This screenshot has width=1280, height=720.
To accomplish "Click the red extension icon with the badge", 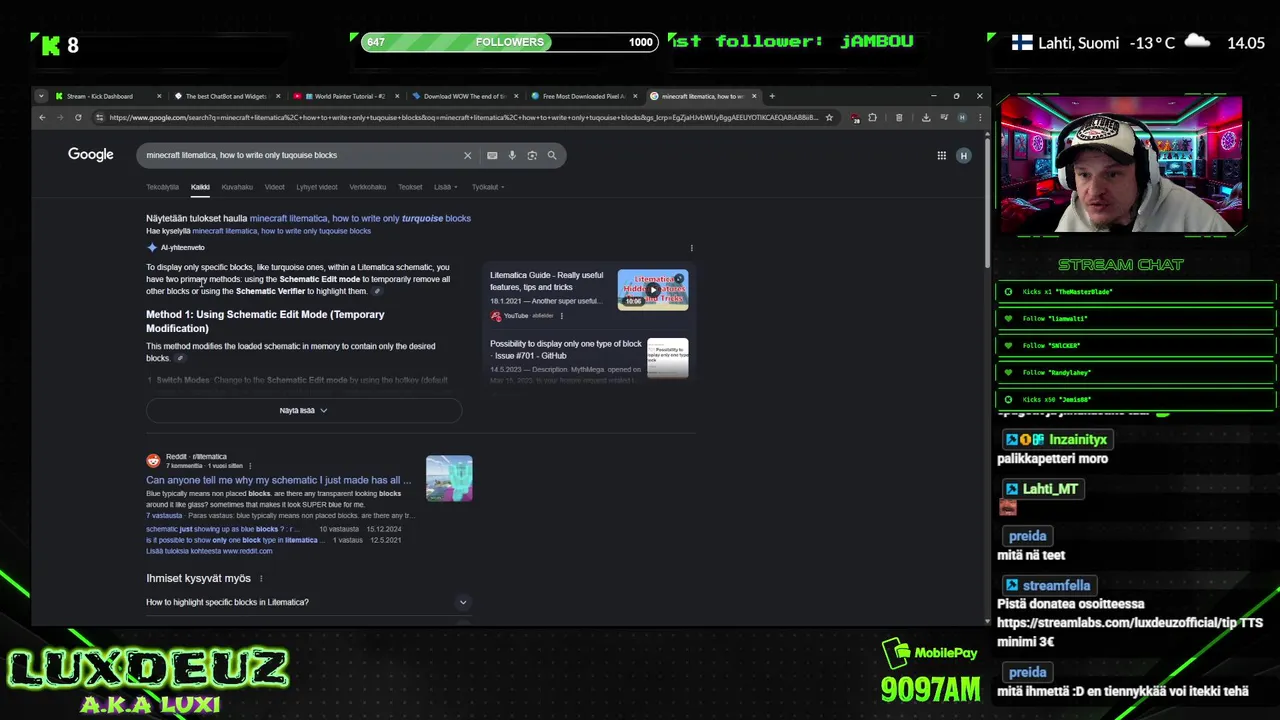I will pos(855,117).
